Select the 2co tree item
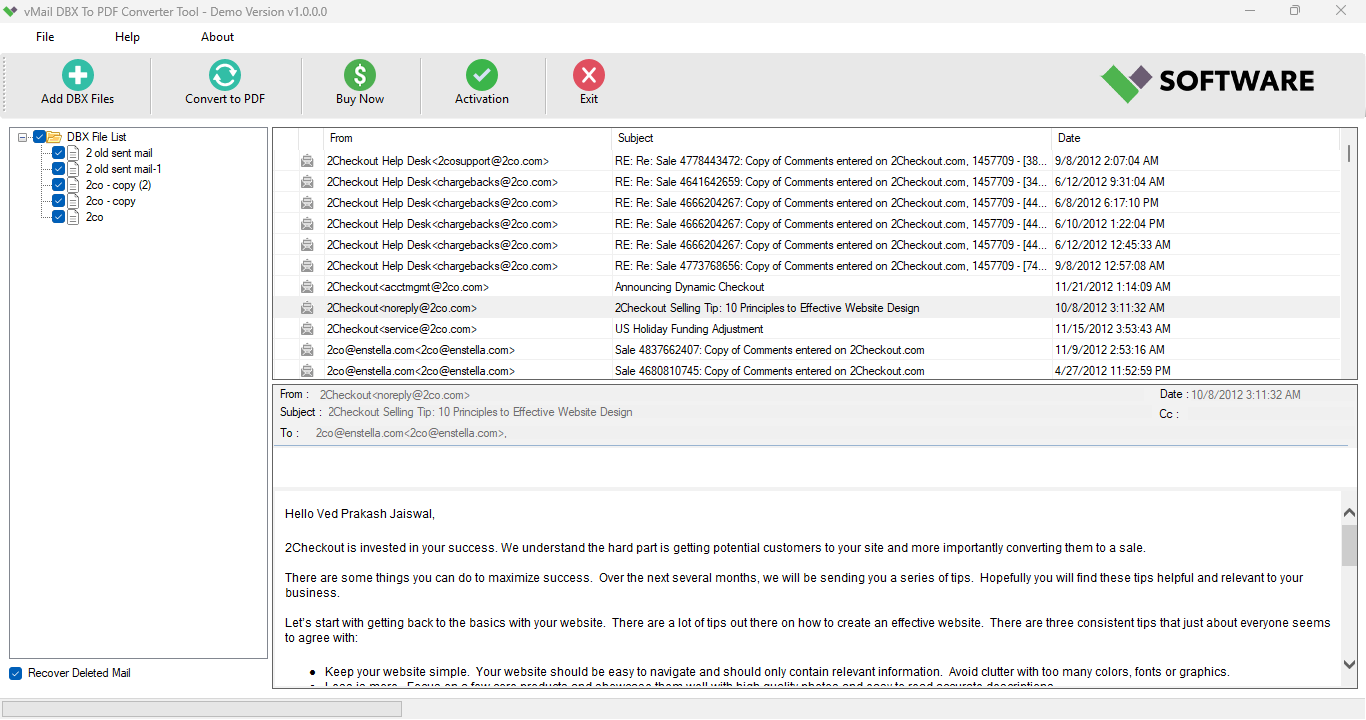 pyautogui.click(x=94, y=216)
